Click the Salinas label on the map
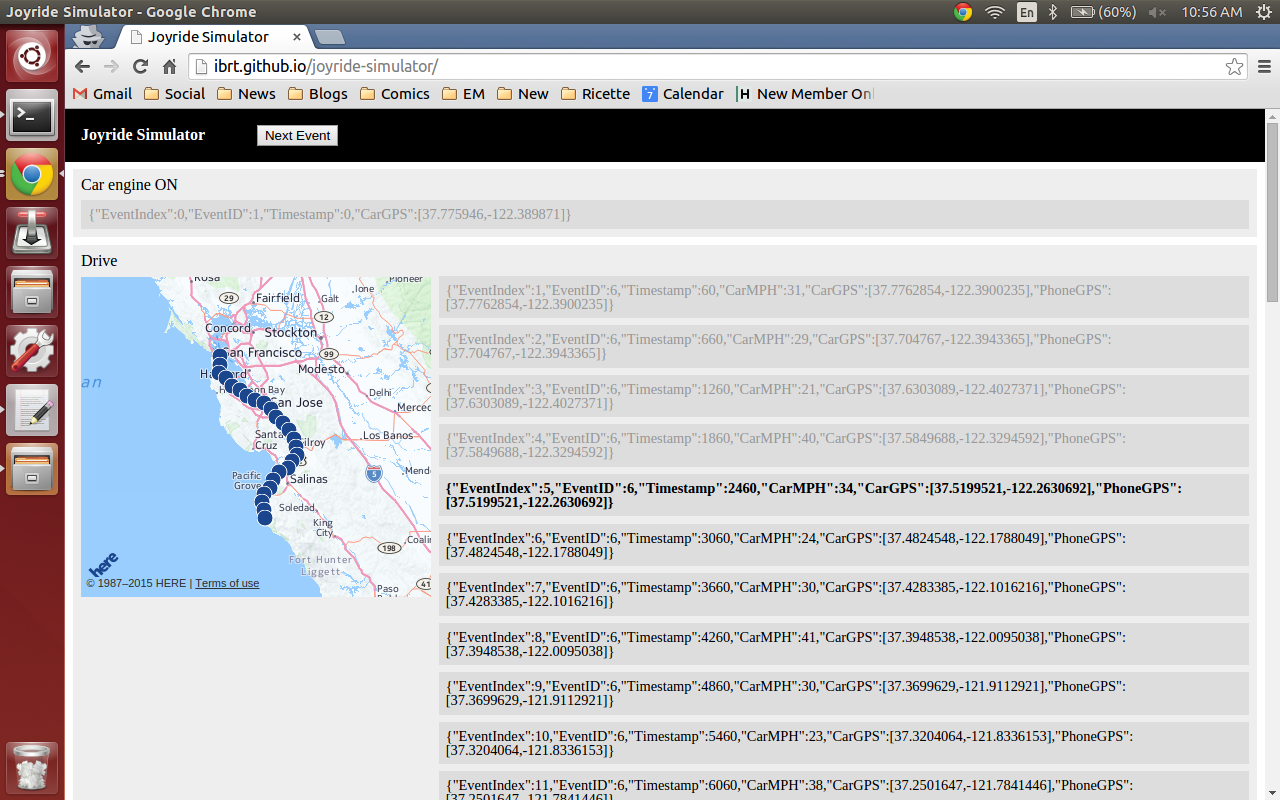1280x800 pixels. pos(308,479)
